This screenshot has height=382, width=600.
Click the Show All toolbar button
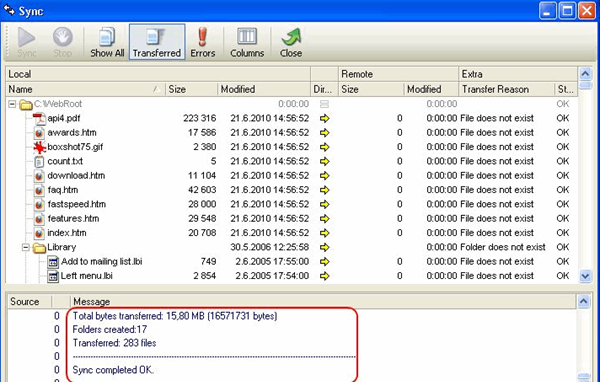[x=107, y=42]
